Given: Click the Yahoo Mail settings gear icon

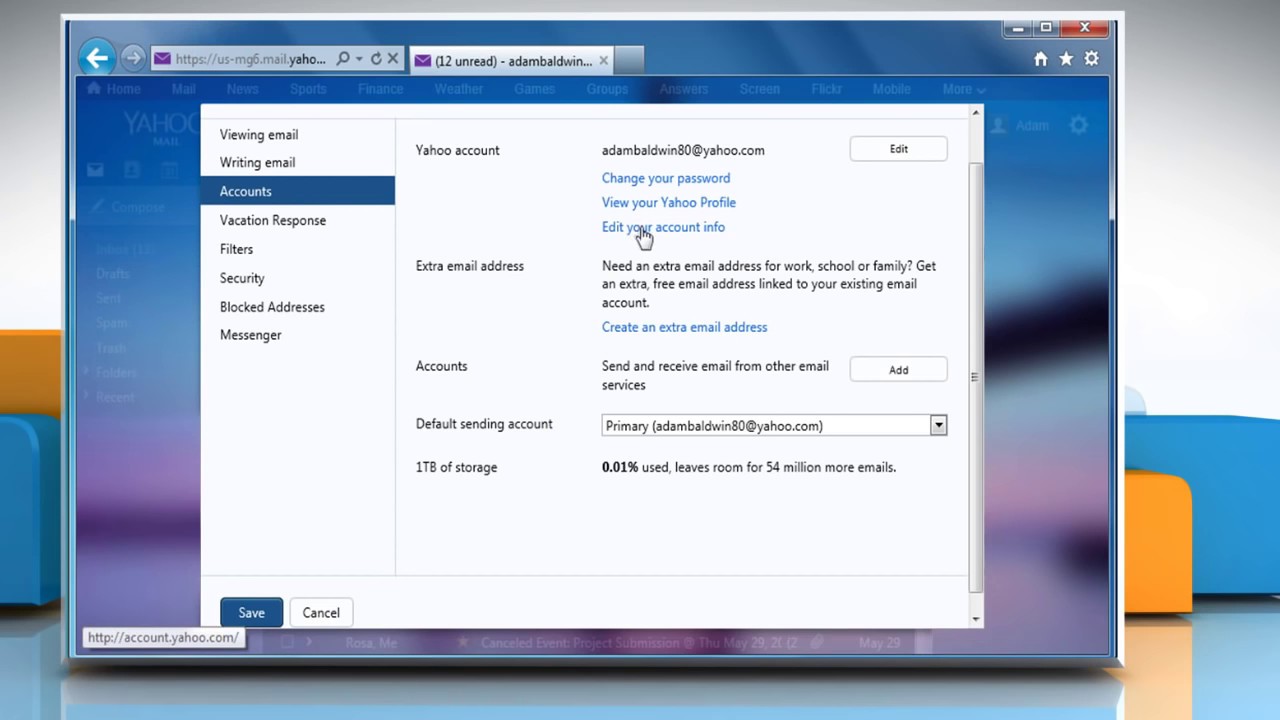Looking at the screenshot, I should pos(1078,125).
